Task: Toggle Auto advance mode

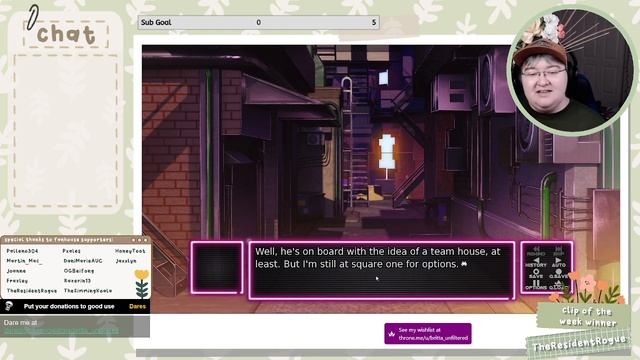Action: 558,262
